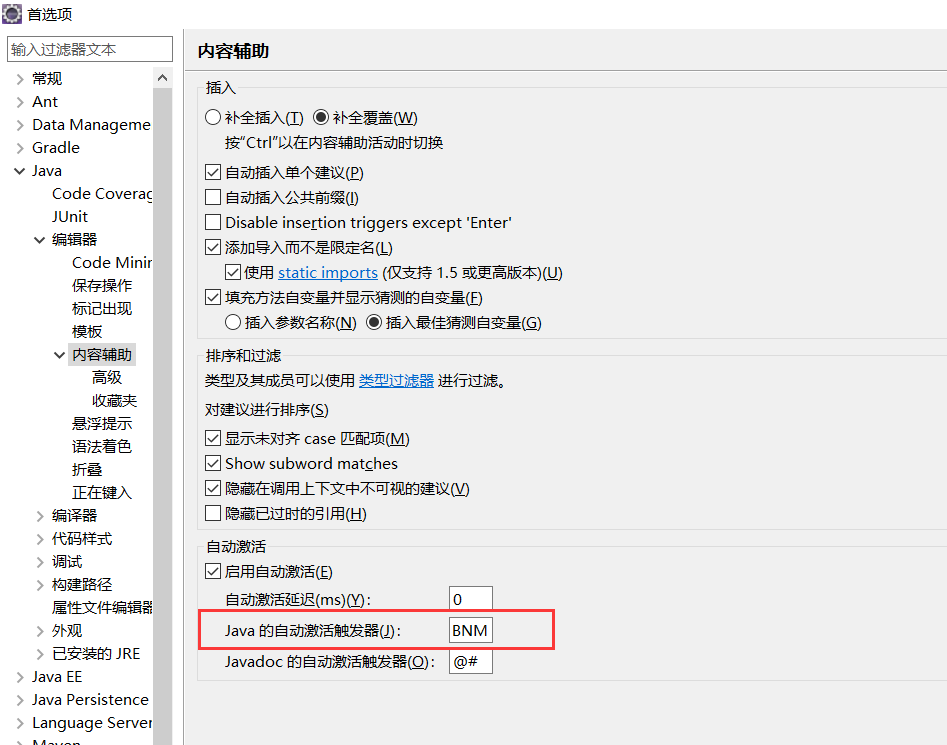Toggle 显示未对齐 case 匹配项(M) checkbox

click(213, 438)
